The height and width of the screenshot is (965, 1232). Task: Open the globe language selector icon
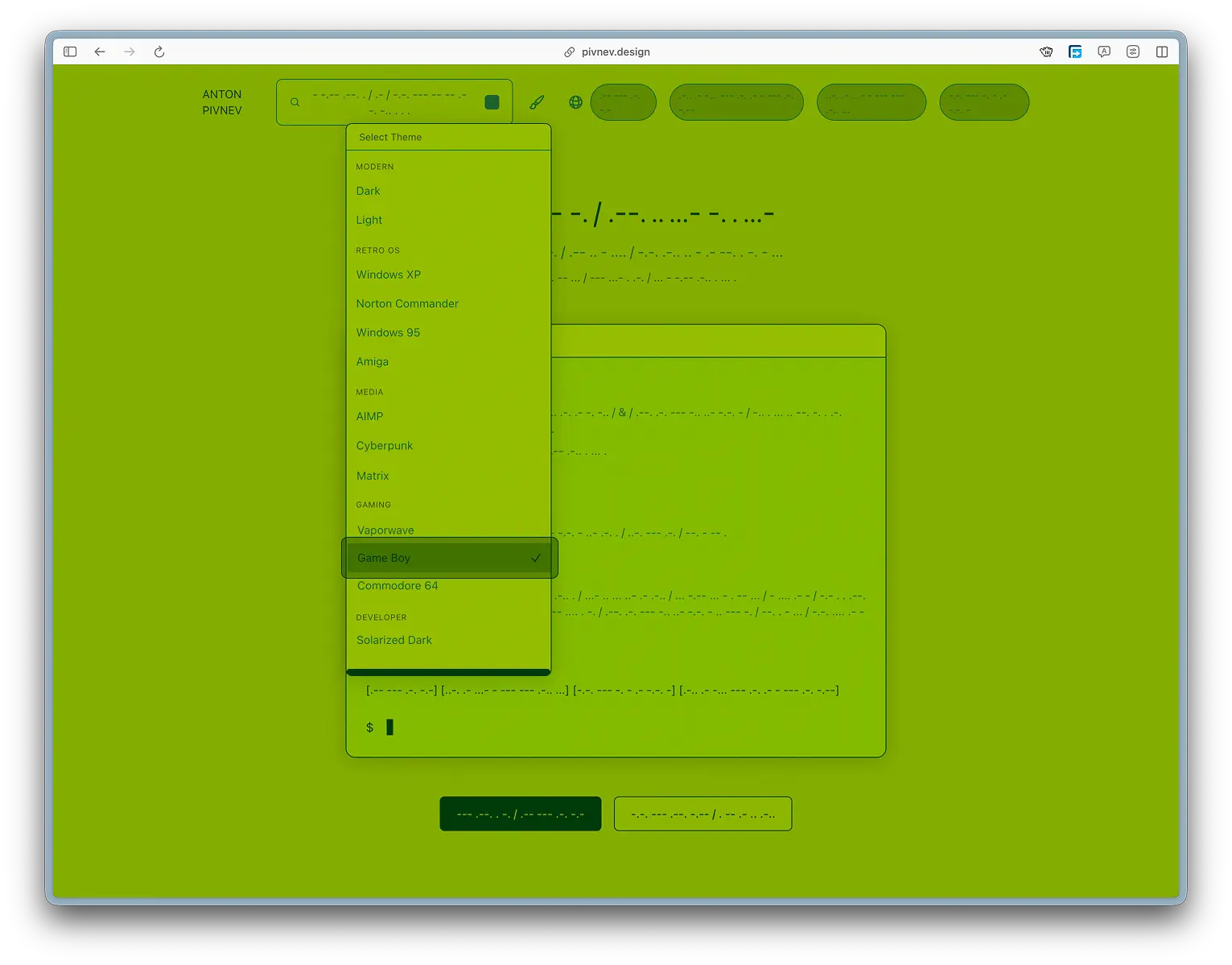575,102
